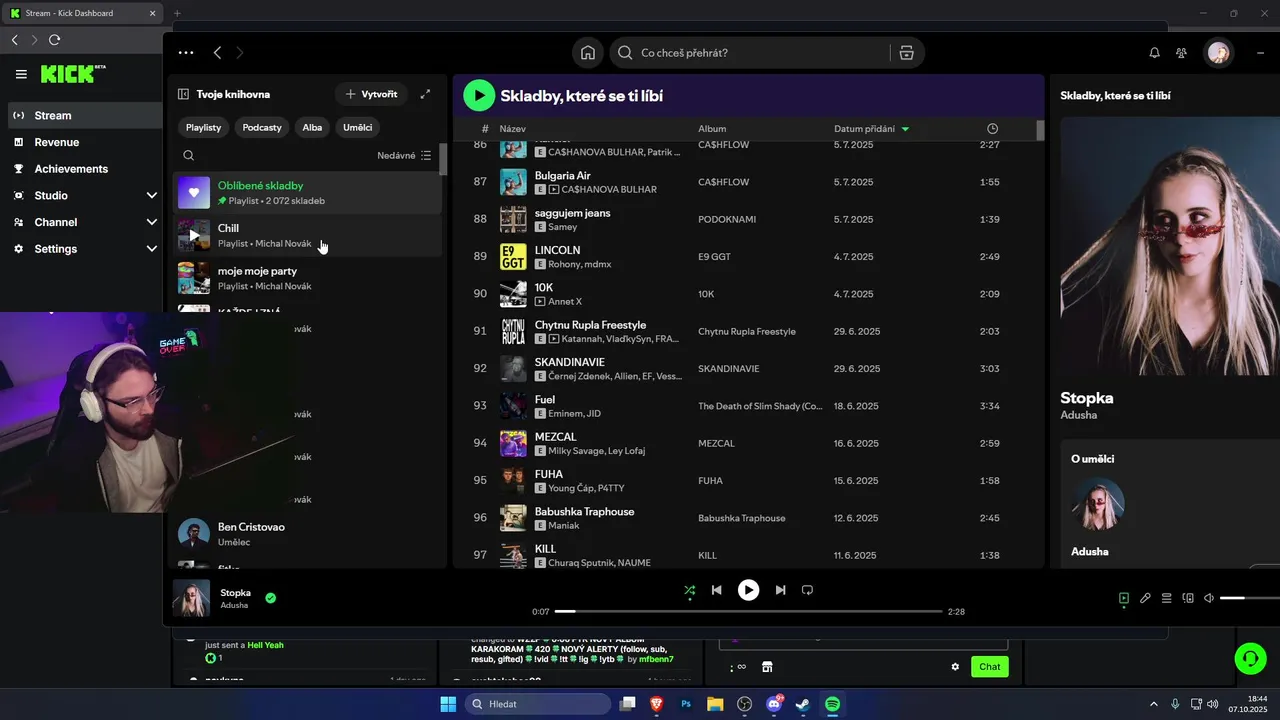Open Oblíbené skladby playlist
Screen dimensions: 1280x720
(x=307, y=193)
